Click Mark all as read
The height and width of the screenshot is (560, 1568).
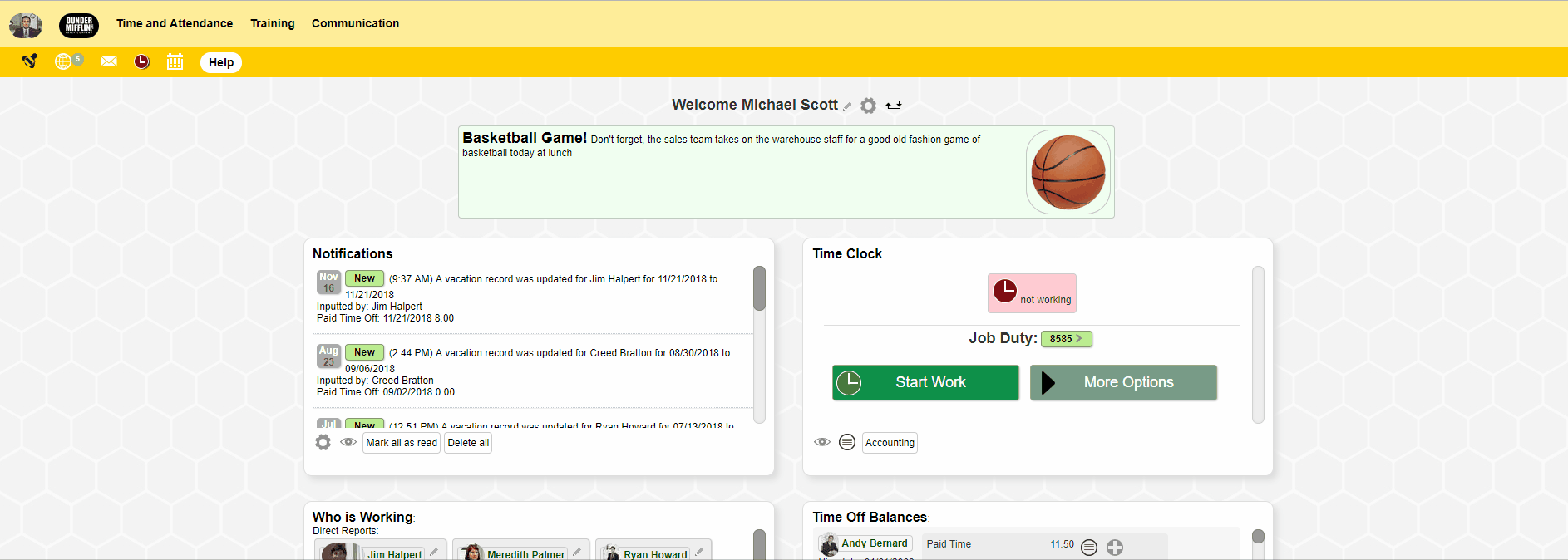(402, 443)
